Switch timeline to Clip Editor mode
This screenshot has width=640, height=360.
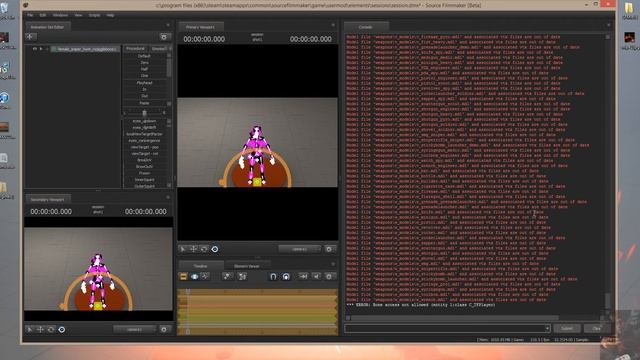coord(183,277)
